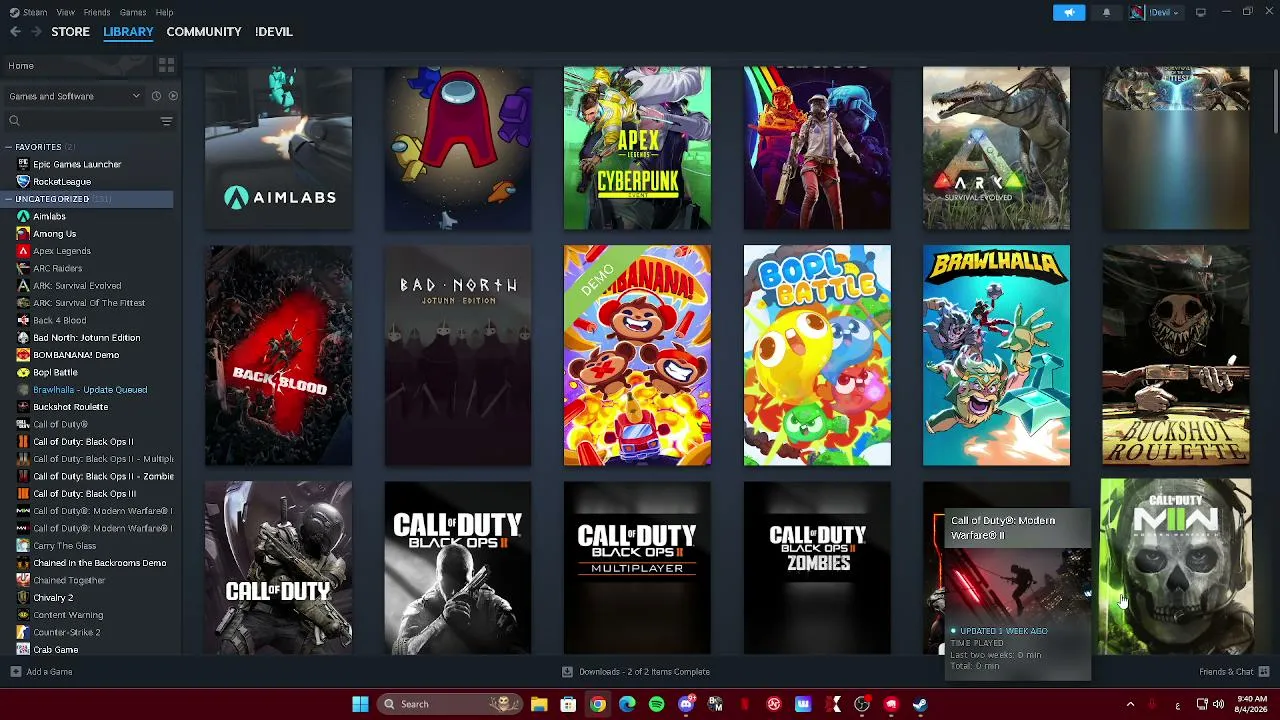Open Steam from the taskbar
Viewport: 1280px width, 720px height.
920,704
